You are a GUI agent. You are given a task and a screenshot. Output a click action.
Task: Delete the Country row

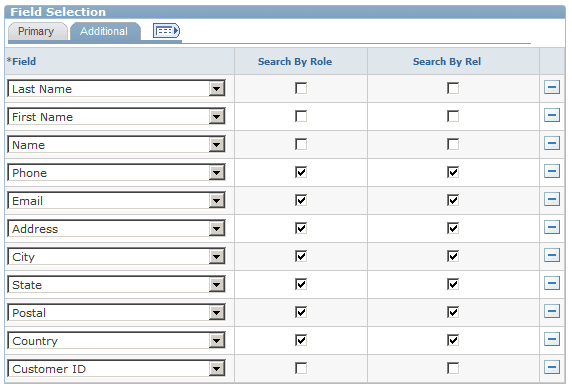(552, 339)
